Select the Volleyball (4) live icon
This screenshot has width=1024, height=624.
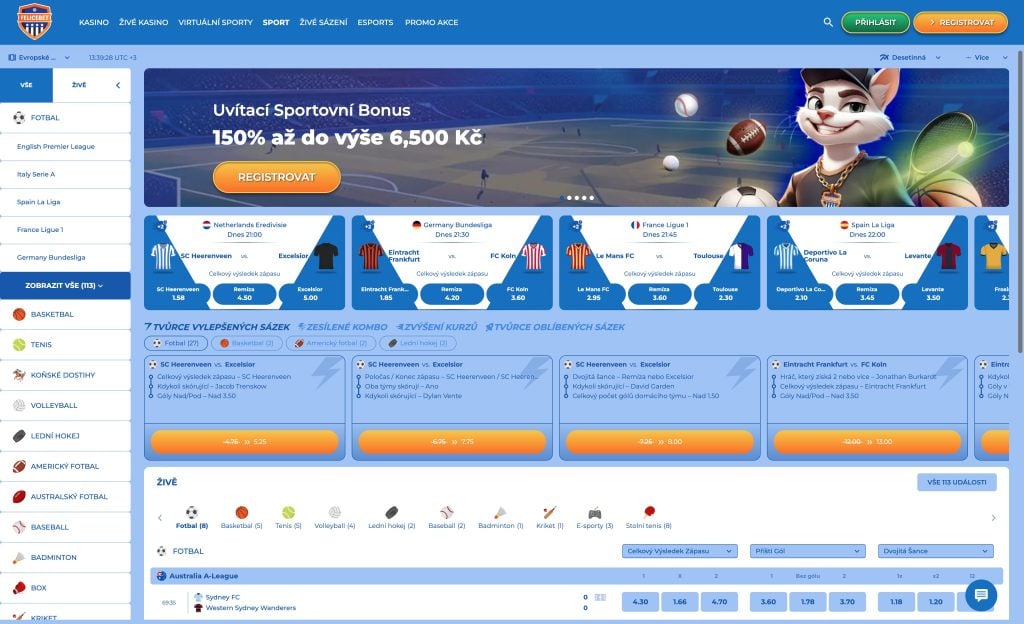click(334, 512)
